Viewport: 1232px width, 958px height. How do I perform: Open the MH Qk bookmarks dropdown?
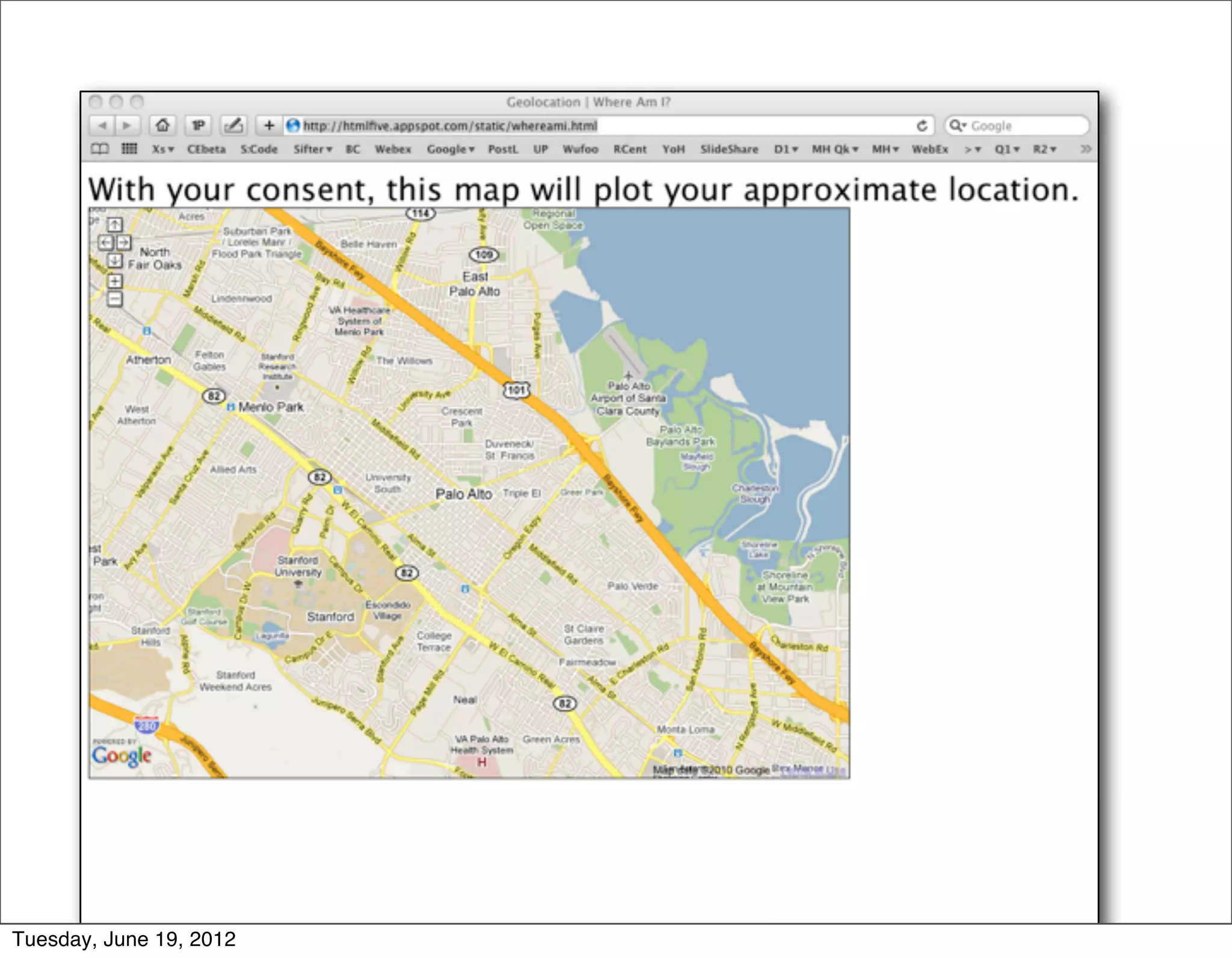(x=834, y=149)
